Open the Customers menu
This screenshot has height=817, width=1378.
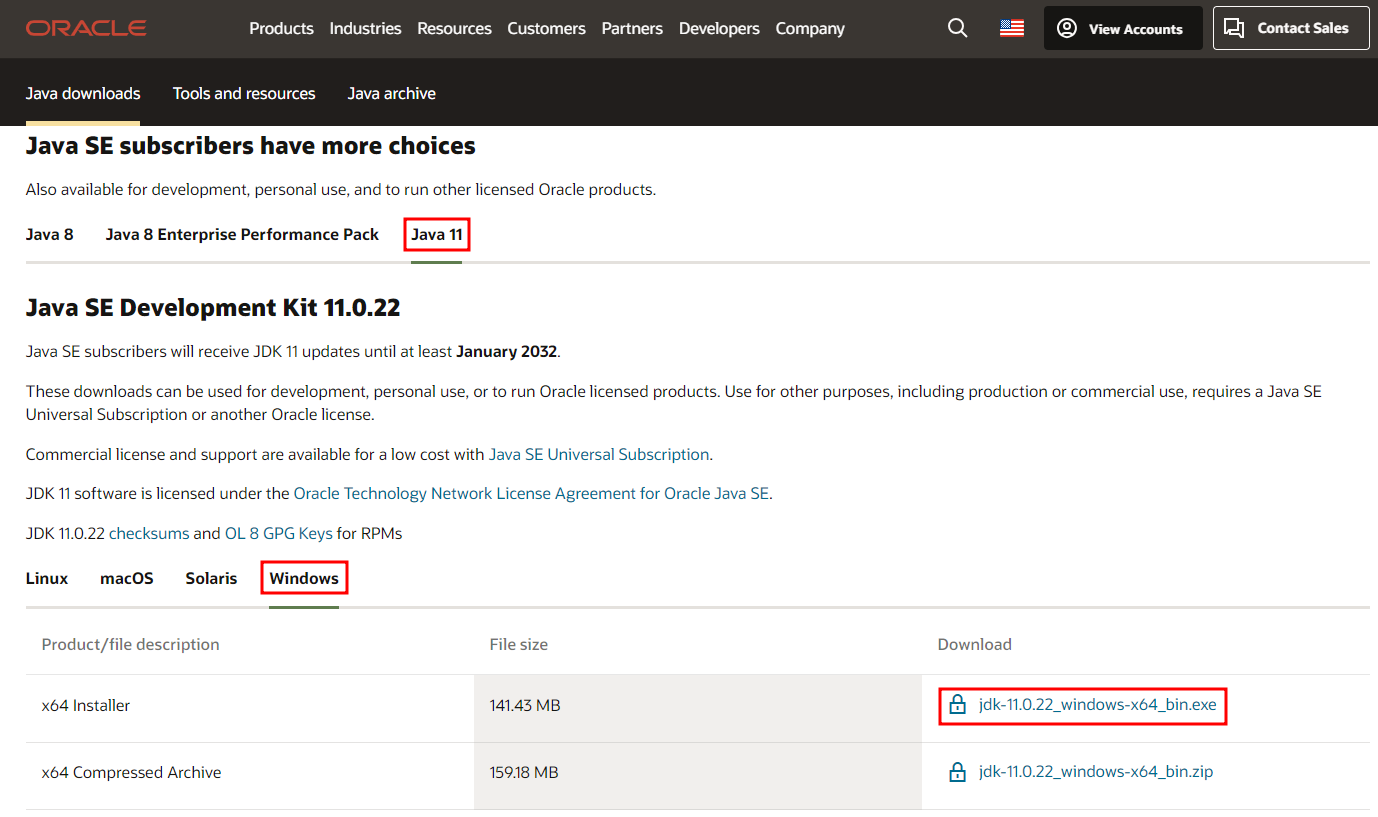click(x=546, y=28)
